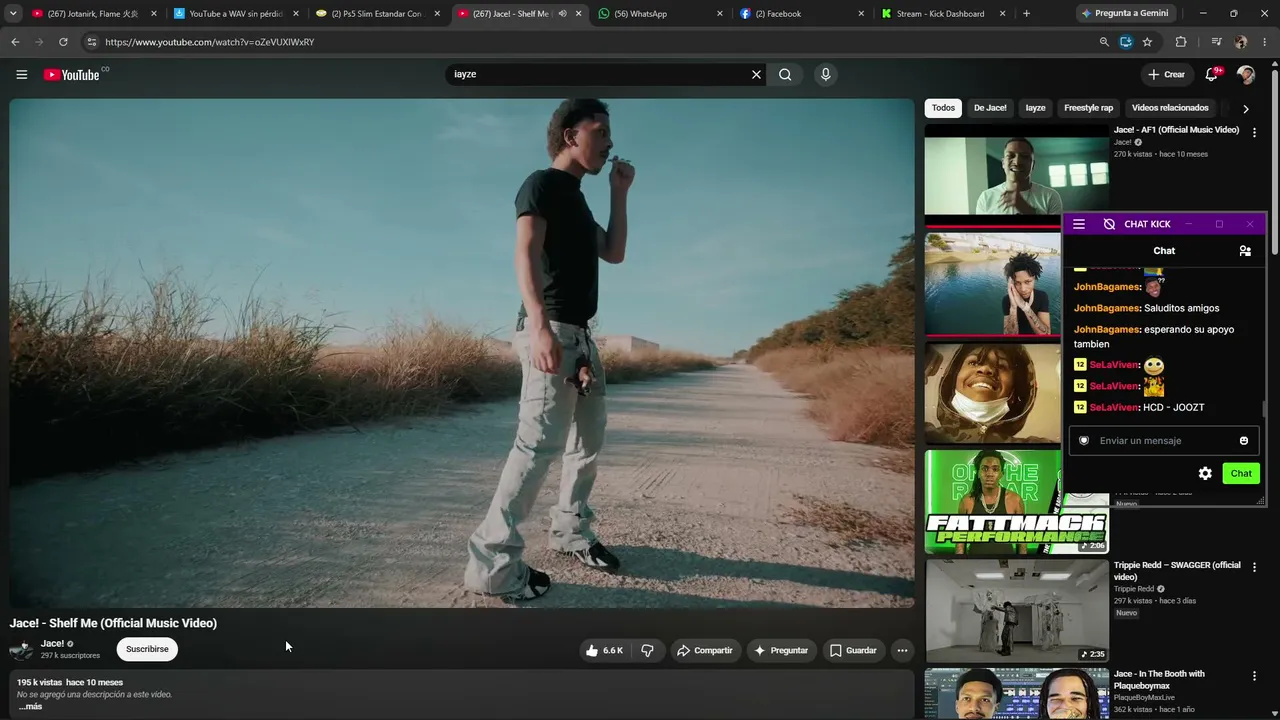Image resolution: width=1280 pixels, height=720 pixels.
Task: Switch to the WhatsApp browser tab
Action: (x=660, y=14)
